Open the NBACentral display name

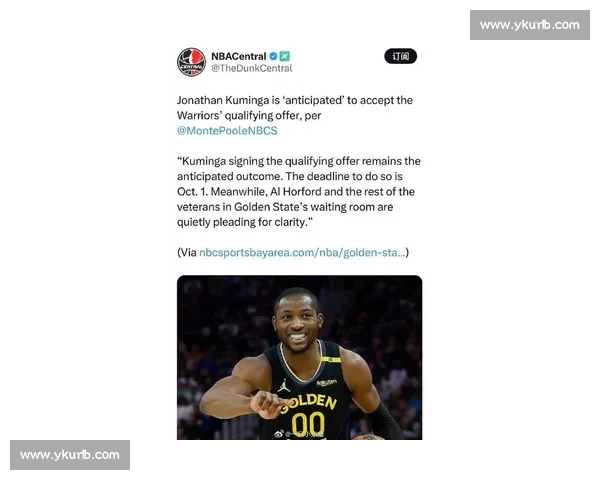pyautogui.click(x=238, y=56)
